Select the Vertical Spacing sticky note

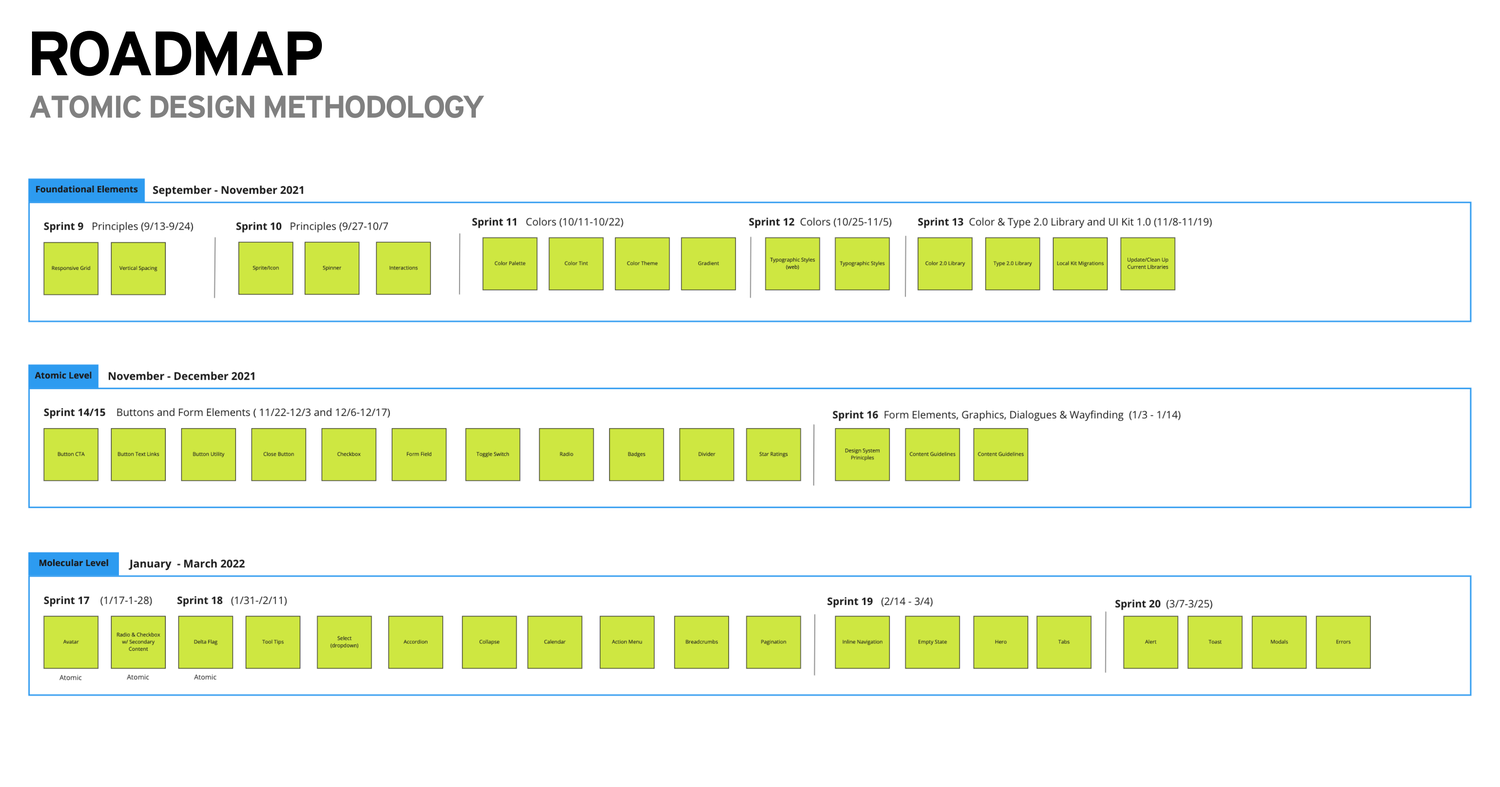(138, 268)
